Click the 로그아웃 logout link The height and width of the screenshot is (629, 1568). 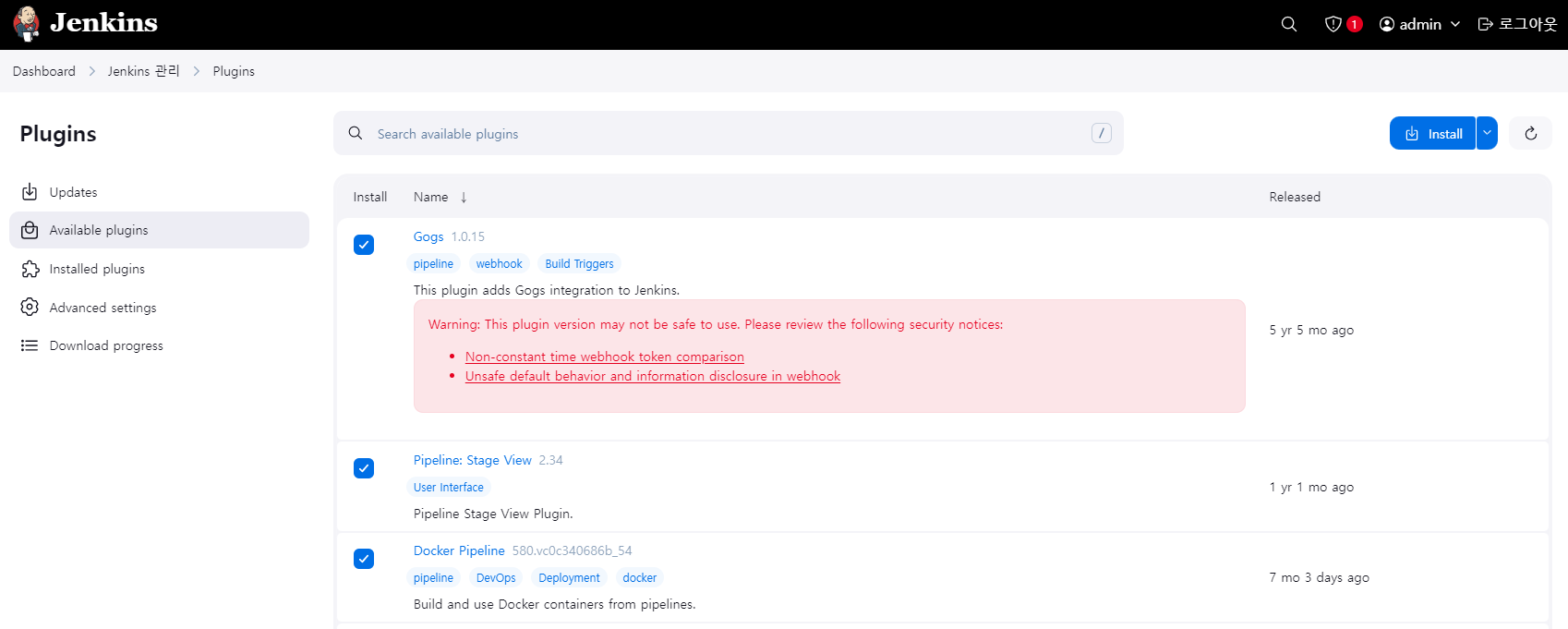(x=1517, y=24)
